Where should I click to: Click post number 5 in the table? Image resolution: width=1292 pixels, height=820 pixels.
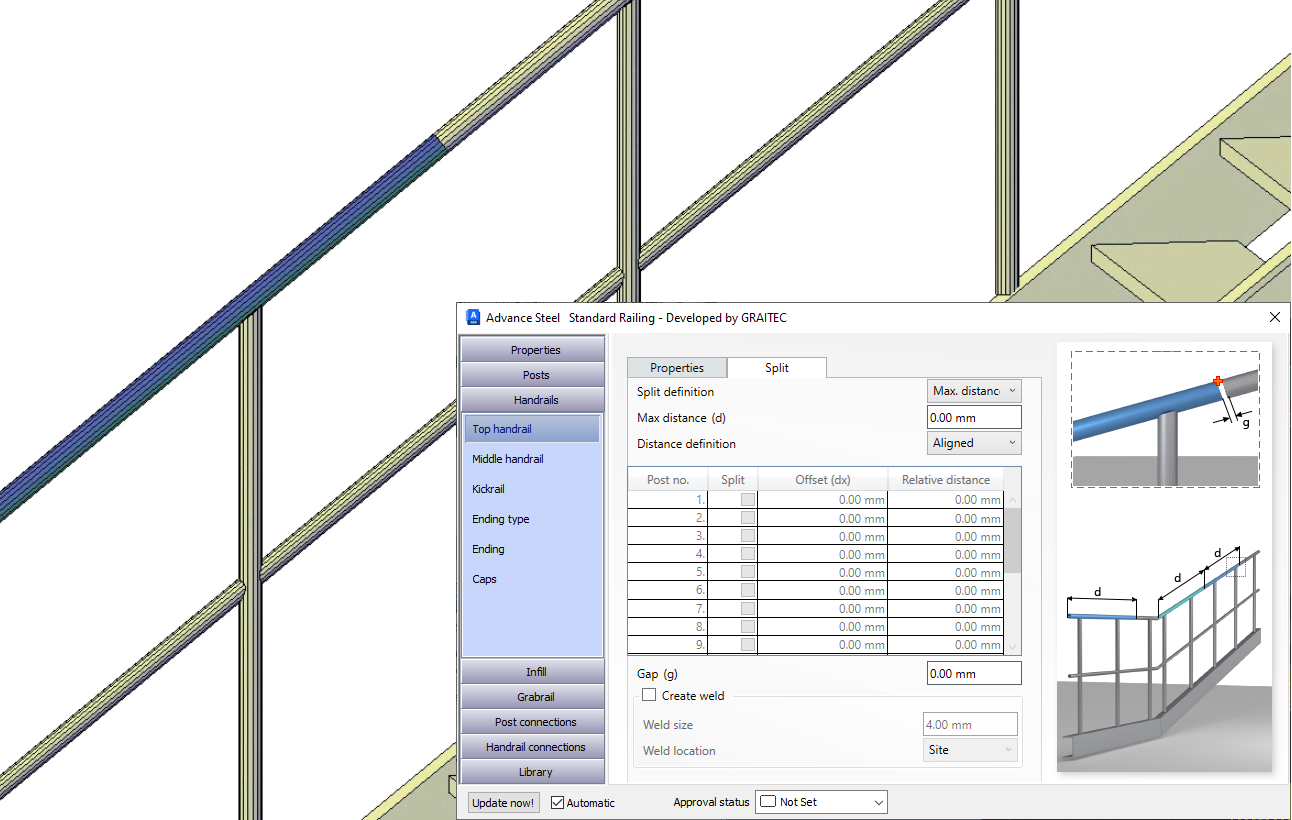click(668, 572)
